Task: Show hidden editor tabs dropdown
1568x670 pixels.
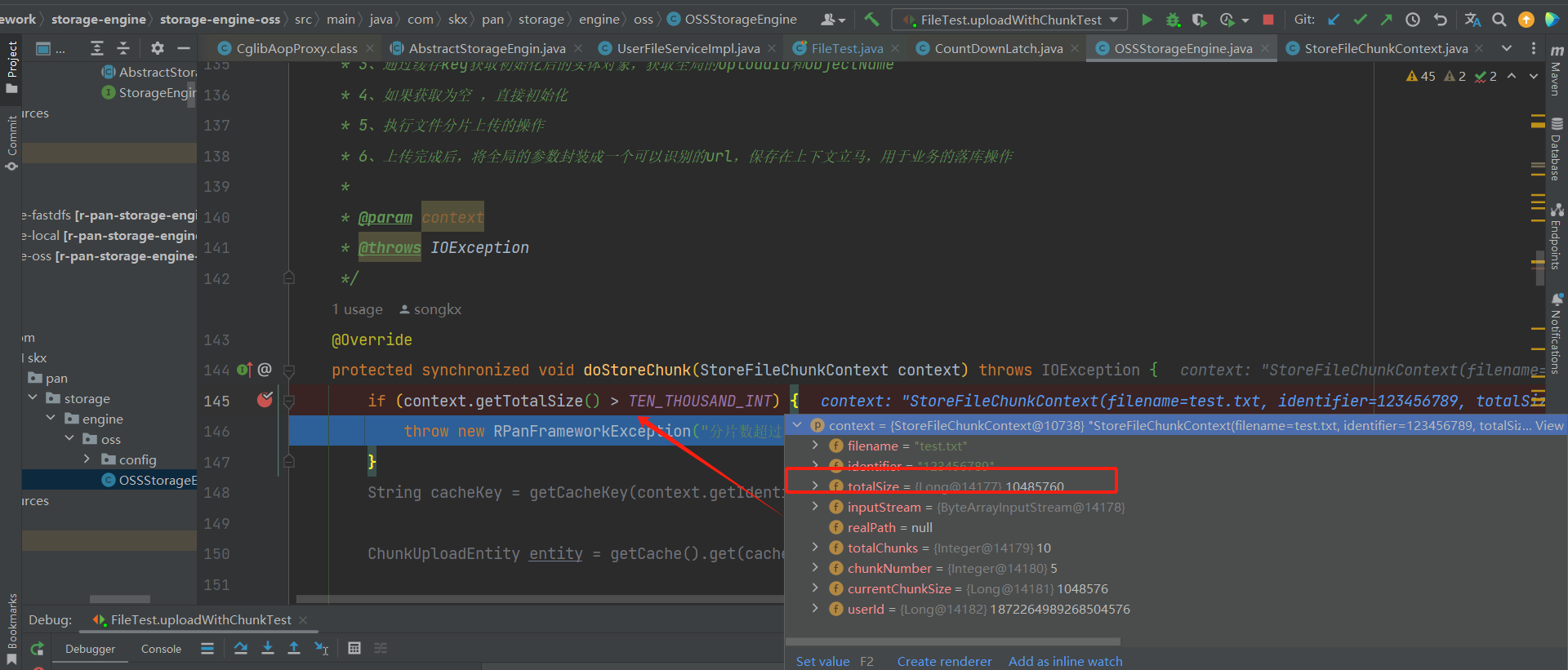Action: [x=1507, y=48]
